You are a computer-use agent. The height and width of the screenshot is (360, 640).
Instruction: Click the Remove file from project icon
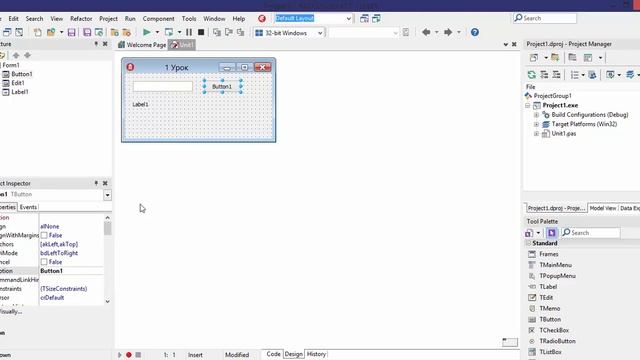[127, 32]
